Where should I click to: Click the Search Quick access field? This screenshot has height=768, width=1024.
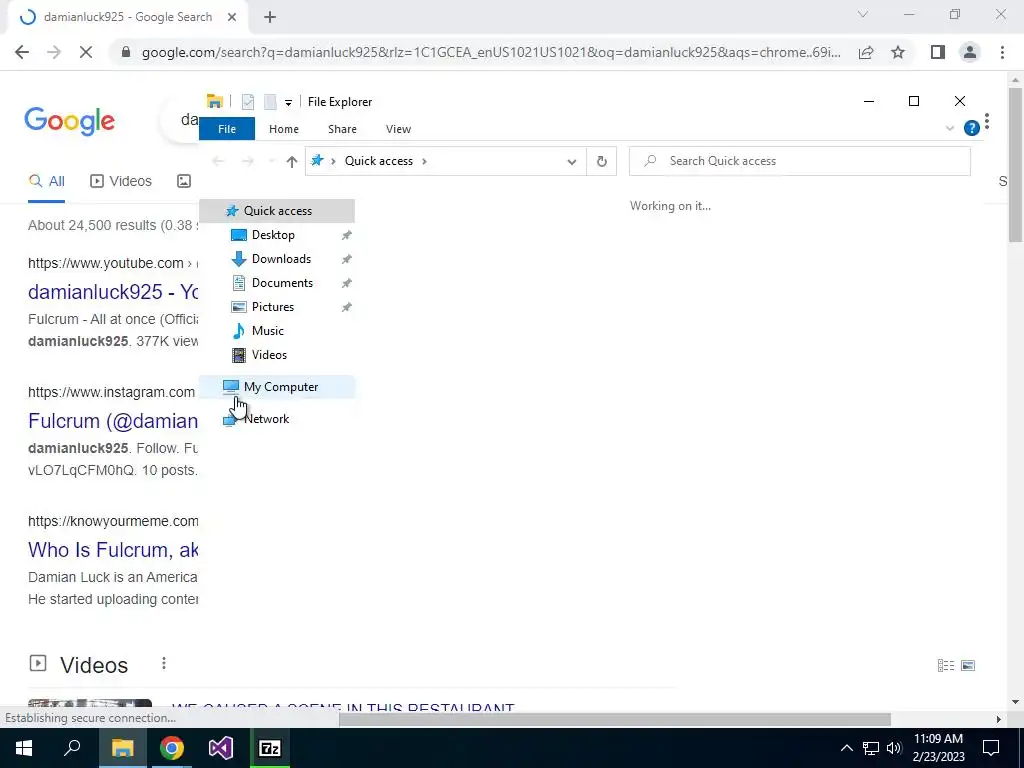799,161
